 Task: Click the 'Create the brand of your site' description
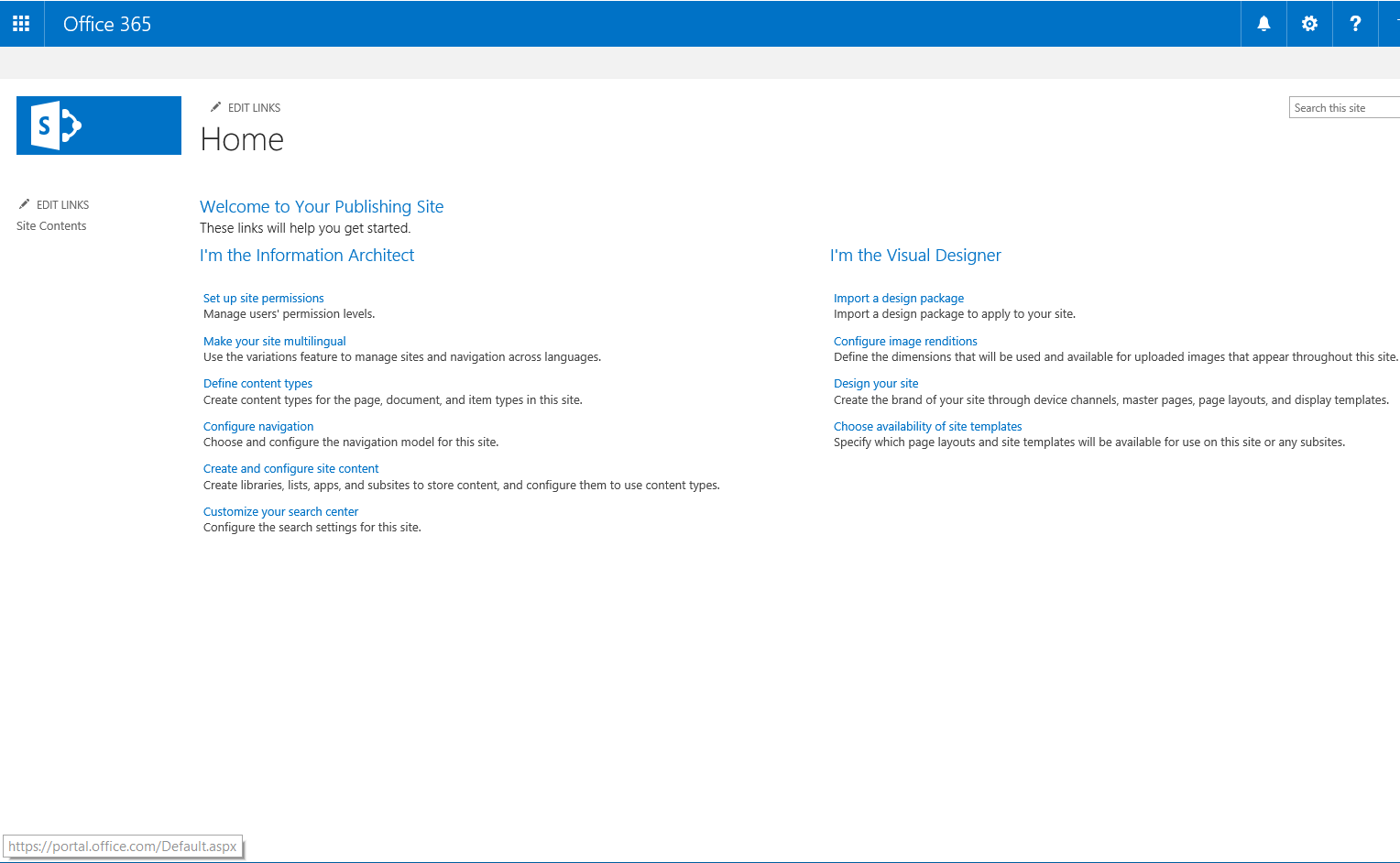[1111, 400]
